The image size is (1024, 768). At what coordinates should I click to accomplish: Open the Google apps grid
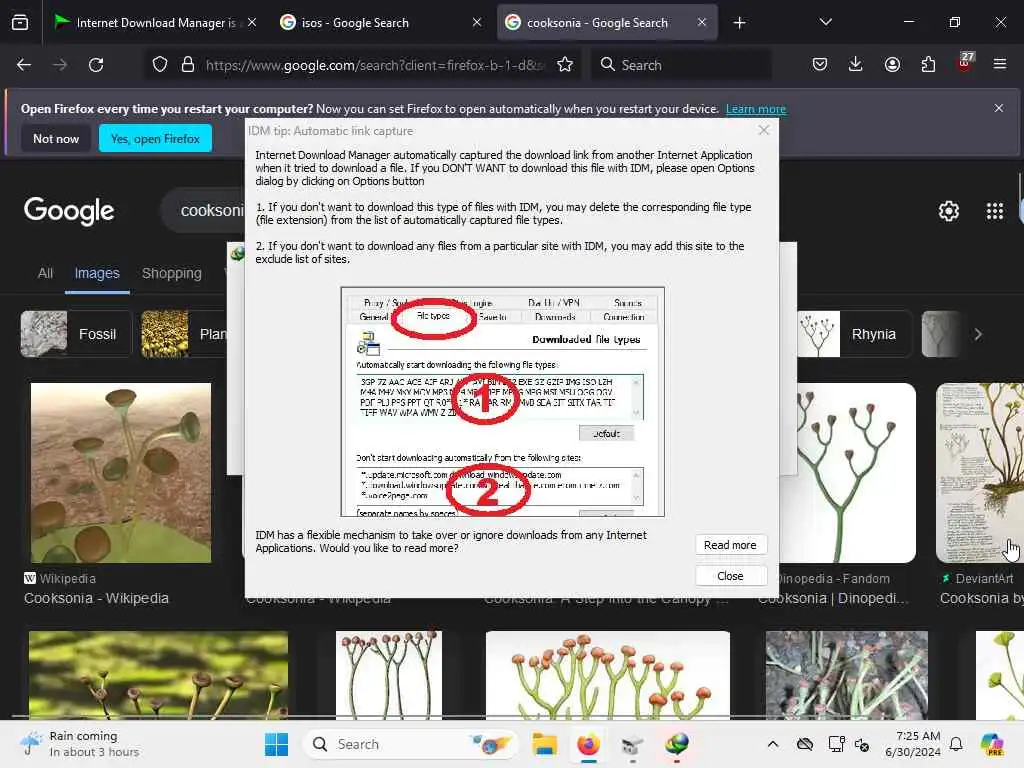995,211
